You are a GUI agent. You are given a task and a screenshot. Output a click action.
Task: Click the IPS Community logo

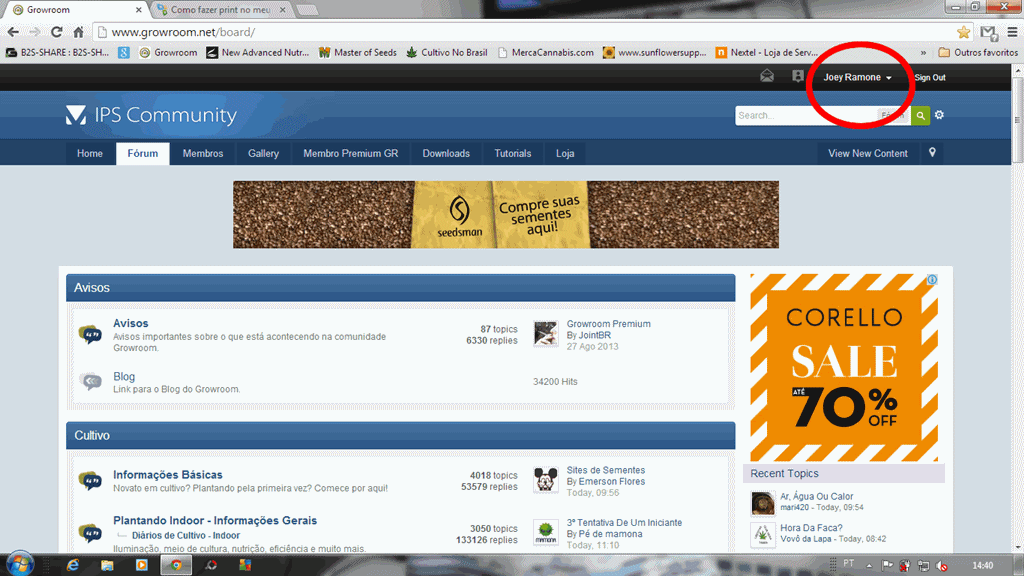[x=152, y=115]
